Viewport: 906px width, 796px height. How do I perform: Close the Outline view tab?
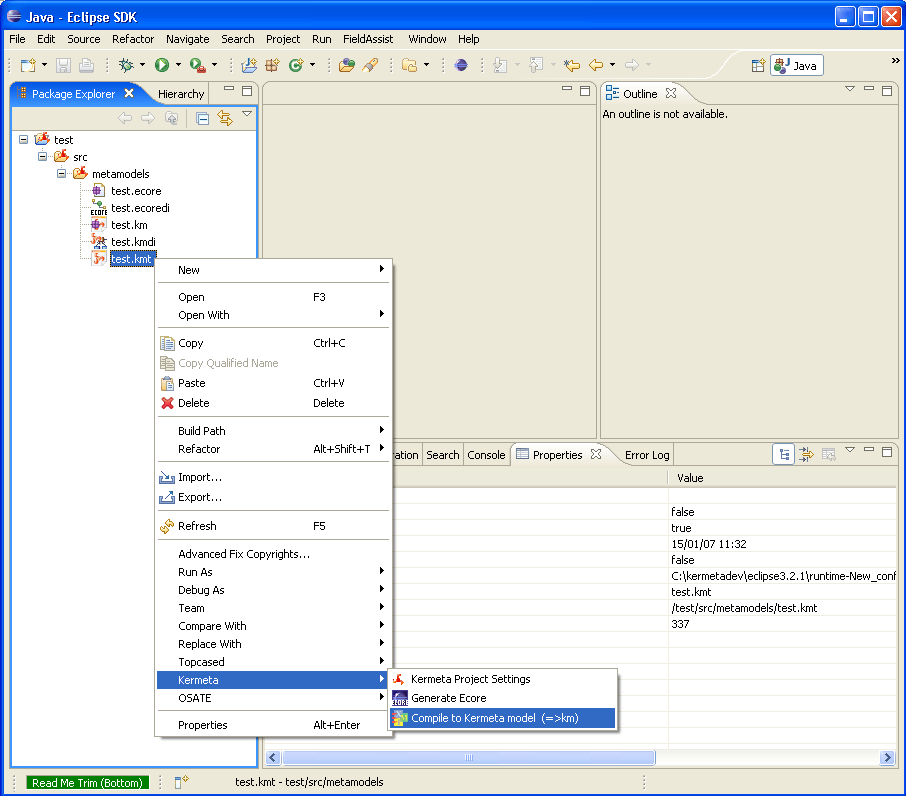coord(671,93)
